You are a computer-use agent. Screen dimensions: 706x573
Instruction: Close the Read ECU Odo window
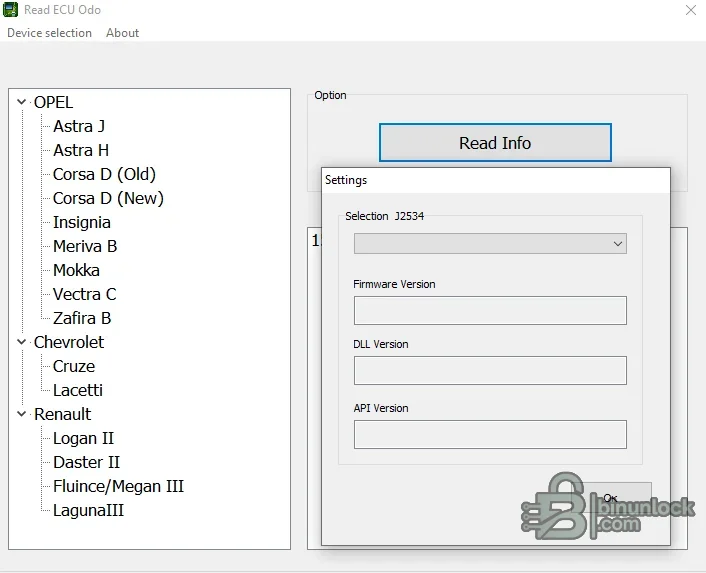691,10
